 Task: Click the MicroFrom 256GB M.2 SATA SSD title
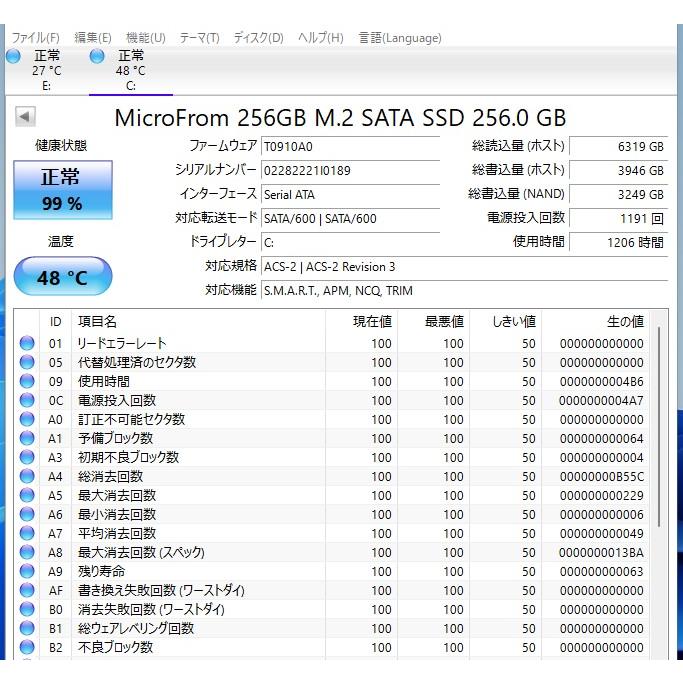coord(340,118)
